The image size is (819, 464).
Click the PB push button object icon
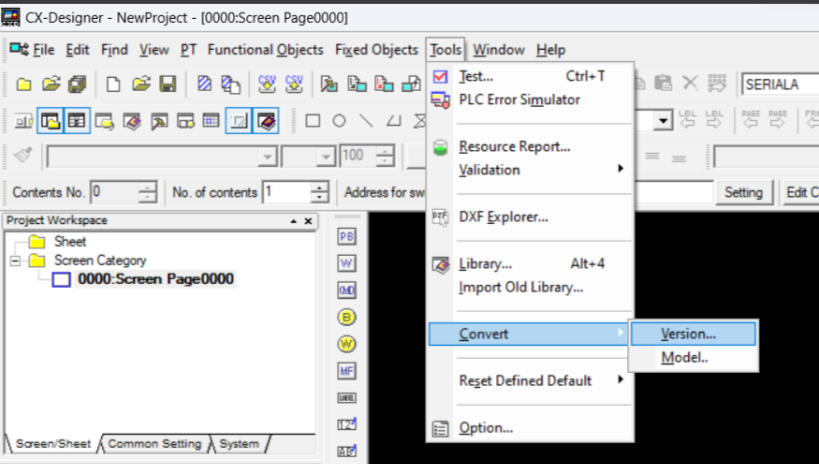[x=347, y=237]
